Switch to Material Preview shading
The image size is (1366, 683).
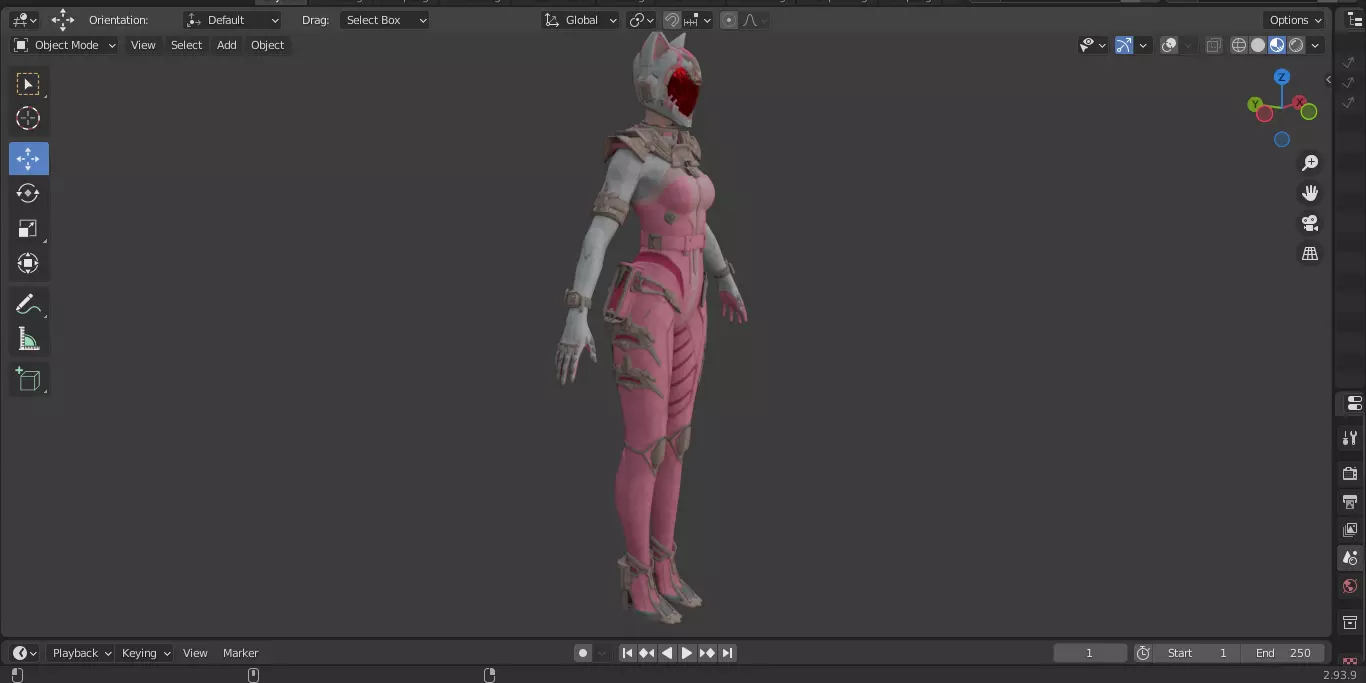1277,45
